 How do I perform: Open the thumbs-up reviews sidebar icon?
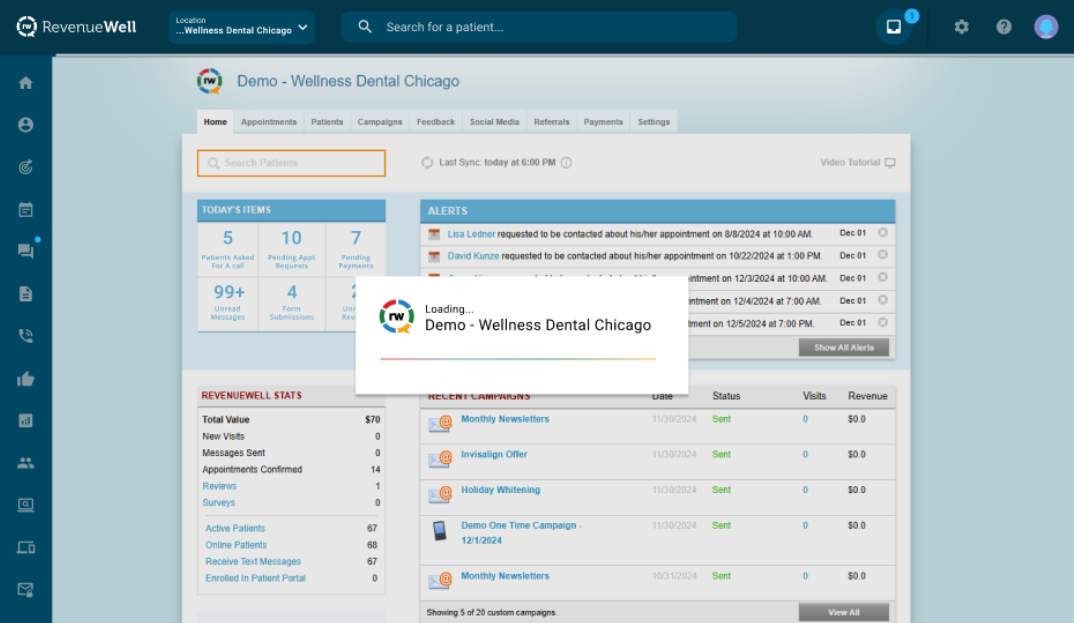[25, 379]
